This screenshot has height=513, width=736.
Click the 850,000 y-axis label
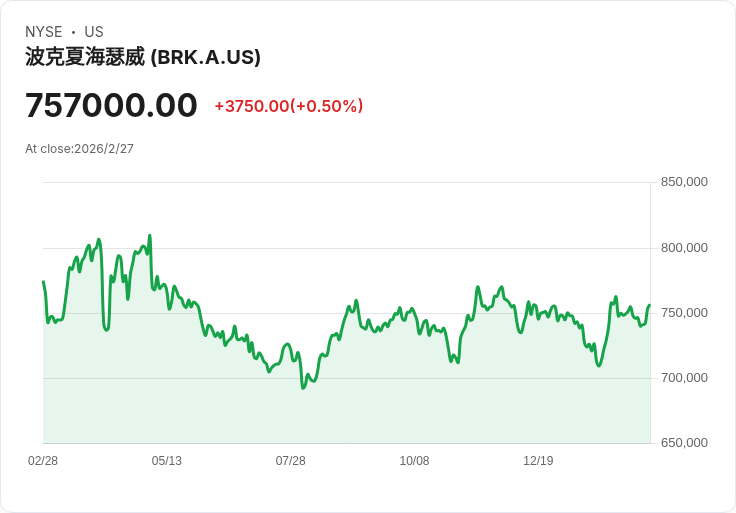684,182
